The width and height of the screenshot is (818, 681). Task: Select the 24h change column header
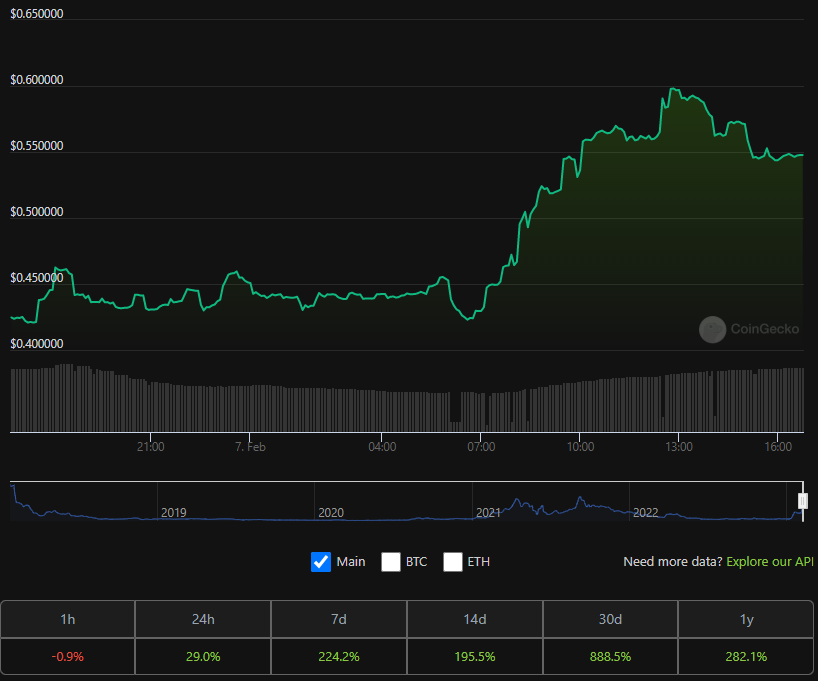point(203,619)
